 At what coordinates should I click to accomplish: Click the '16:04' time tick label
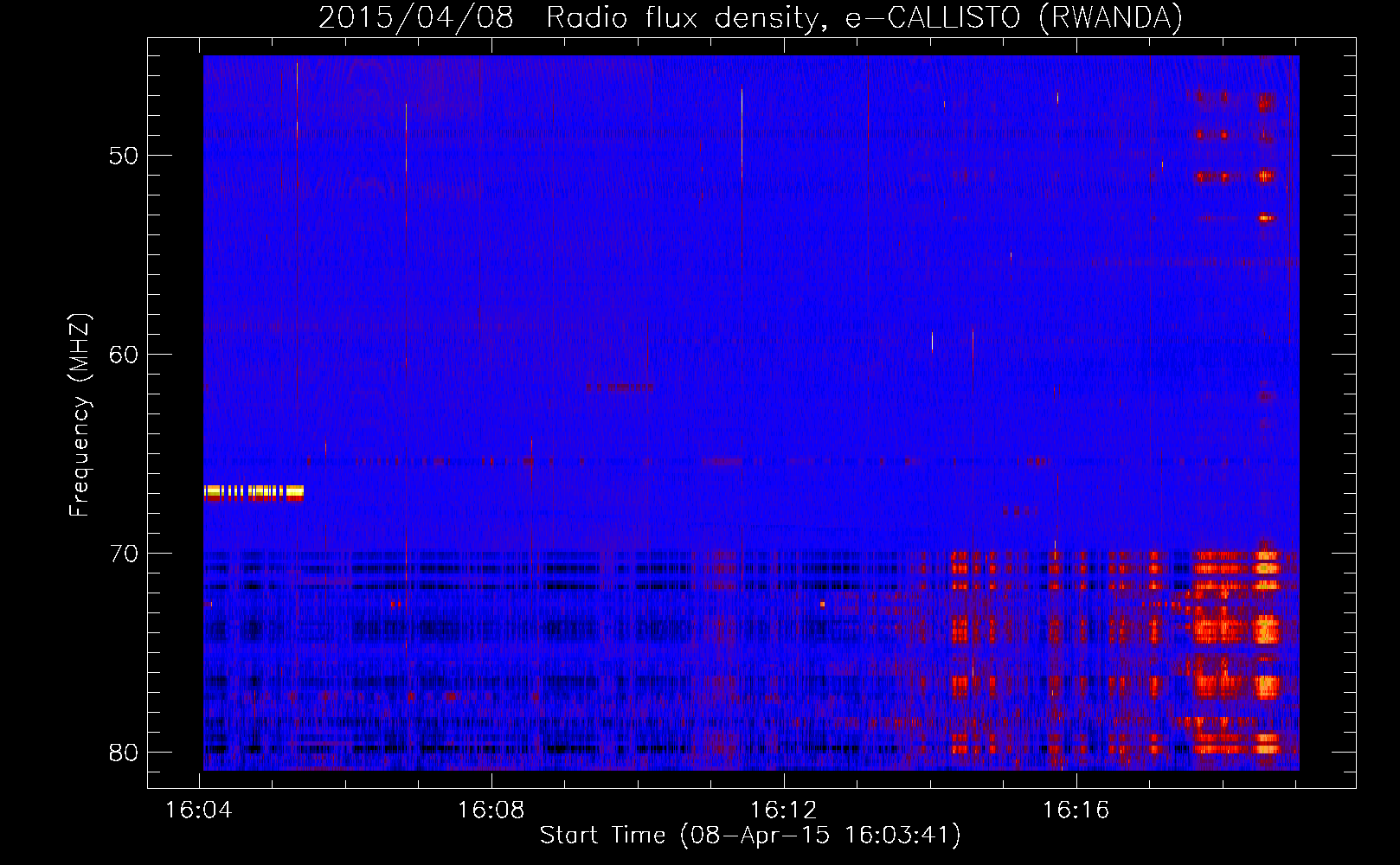click(x=199, y=811)
